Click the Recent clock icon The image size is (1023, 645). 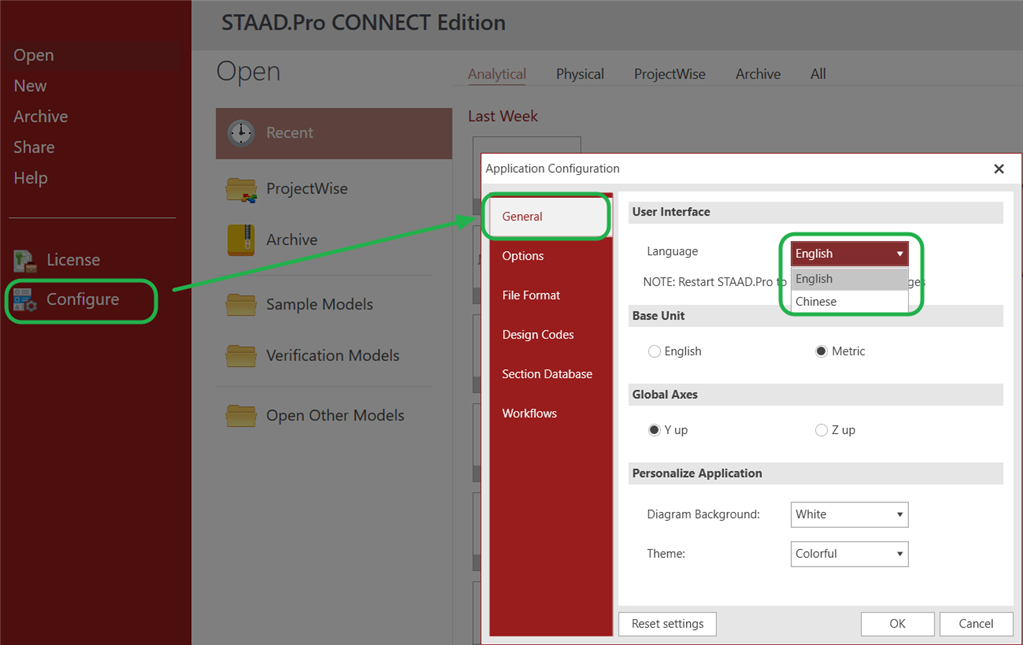click(x=241, y=133)
